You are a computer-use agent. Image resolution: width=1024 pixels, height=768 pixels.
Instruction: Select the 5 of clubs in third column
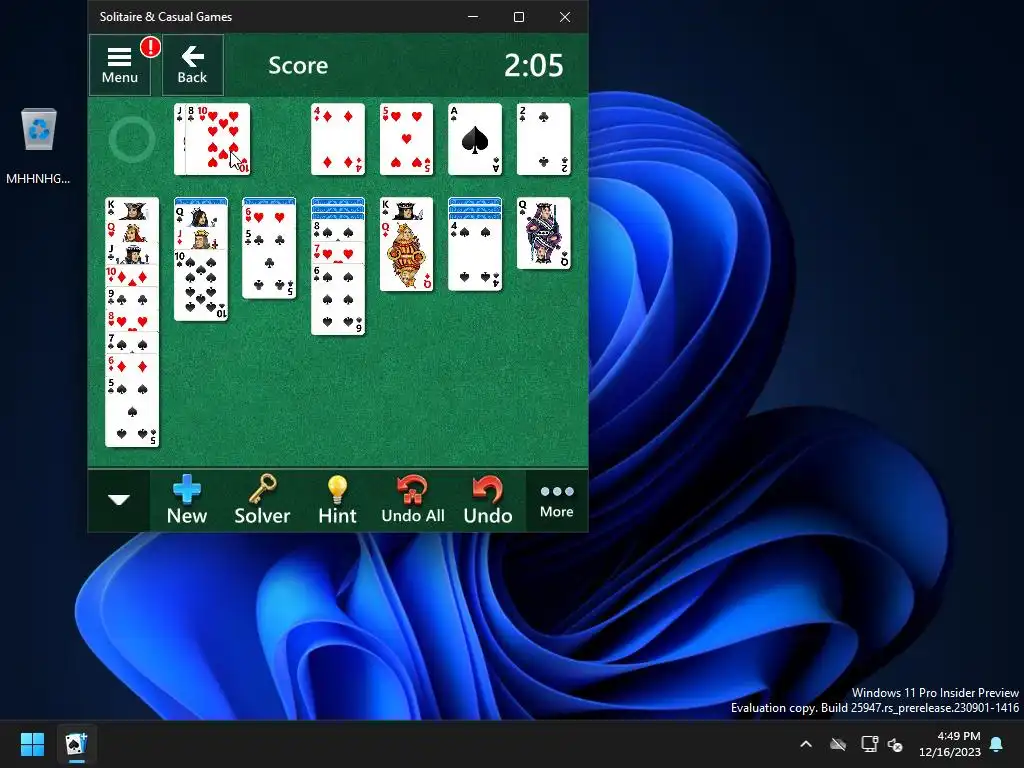click(269, 263)
